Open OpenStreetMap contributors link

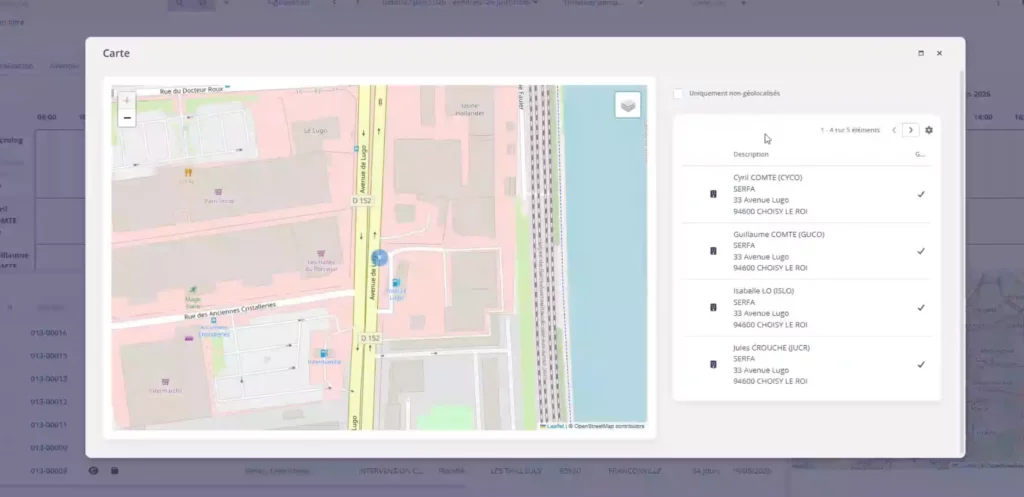(x=609, y=426)
